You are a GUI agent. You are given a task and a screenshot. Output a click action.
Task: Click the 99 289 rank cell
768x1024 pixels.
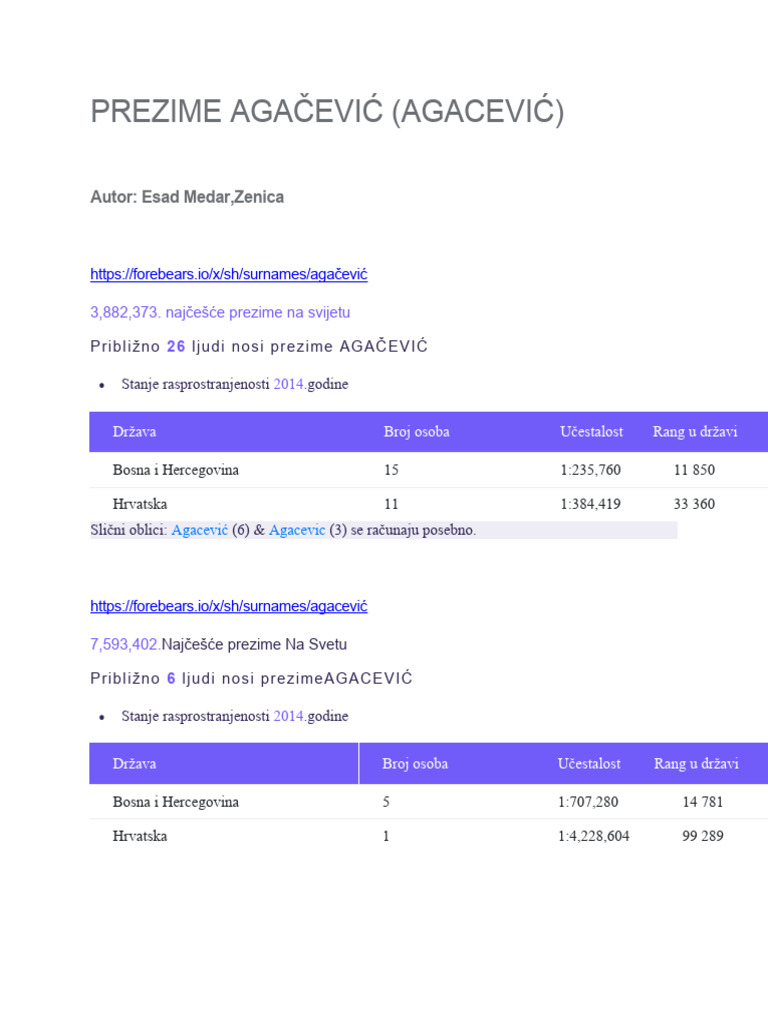click(702, 836)
